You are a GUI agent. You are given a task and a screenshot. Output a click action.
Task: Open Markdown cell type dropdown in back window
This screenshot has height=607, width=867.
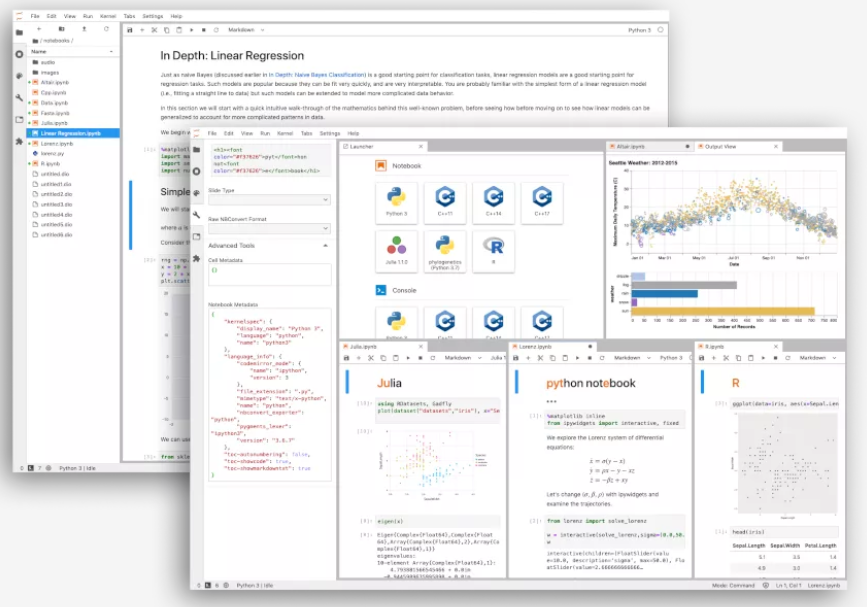pos(246,30)
